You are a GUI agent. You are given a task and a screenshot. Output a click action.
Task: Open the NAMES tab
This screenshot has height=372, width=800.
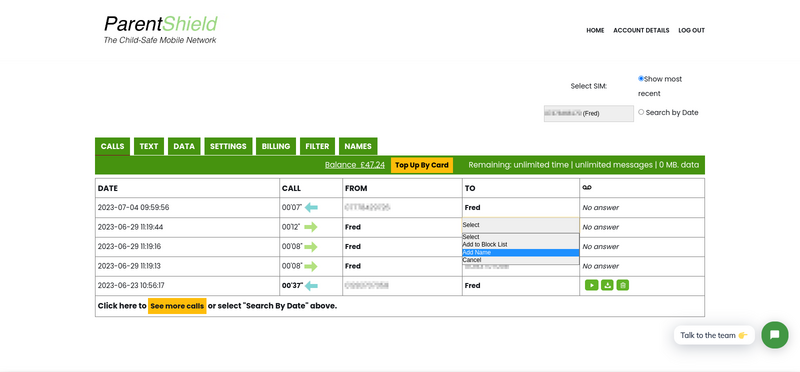click(358, 146)
